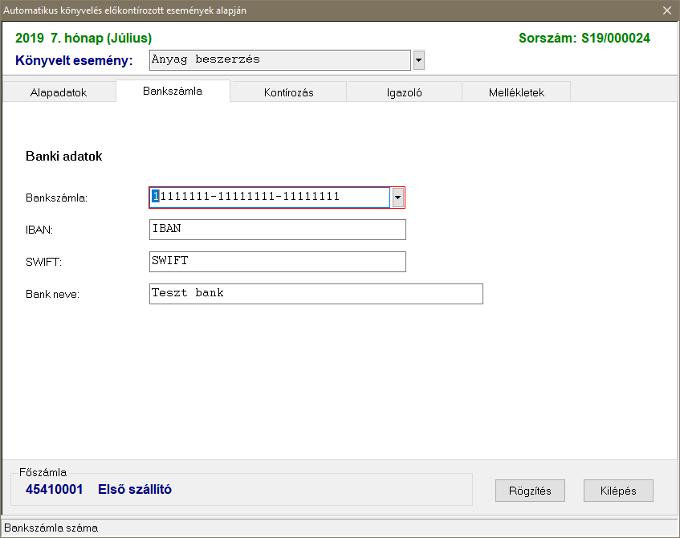Show the Mellékletek tab
680x538 pixels.
pos(516,92)
